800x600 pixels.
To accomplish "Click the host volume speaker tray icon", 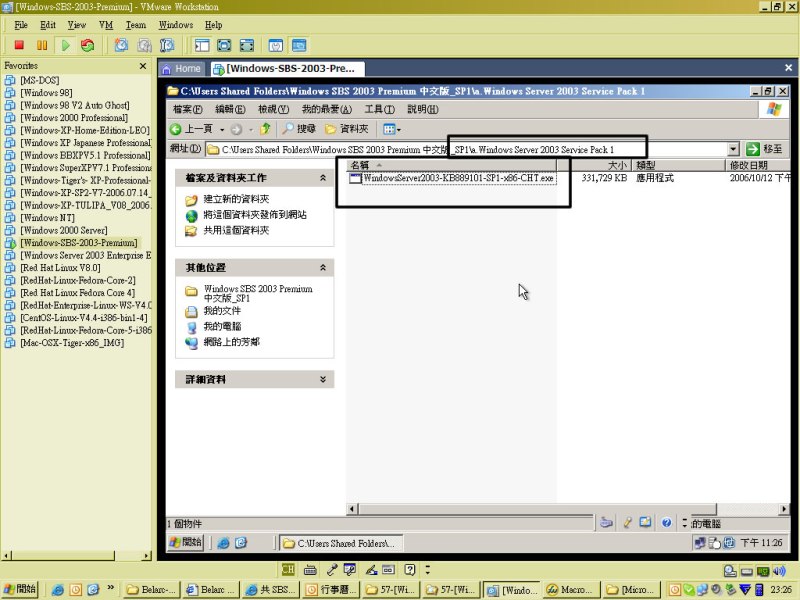I will tap(779, 571).
